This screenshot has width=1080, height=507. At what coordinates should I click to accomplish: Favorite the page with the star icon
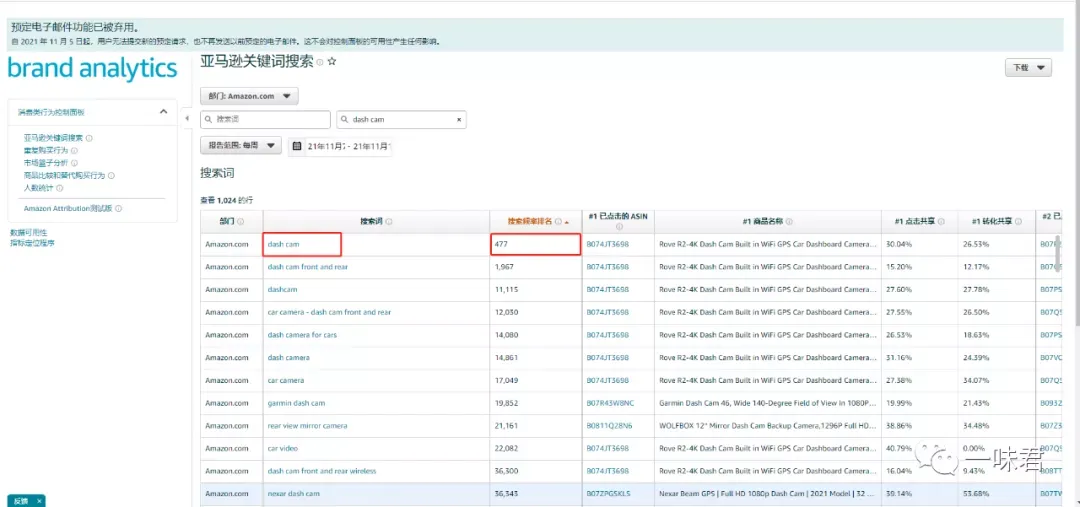pos(331,61)
